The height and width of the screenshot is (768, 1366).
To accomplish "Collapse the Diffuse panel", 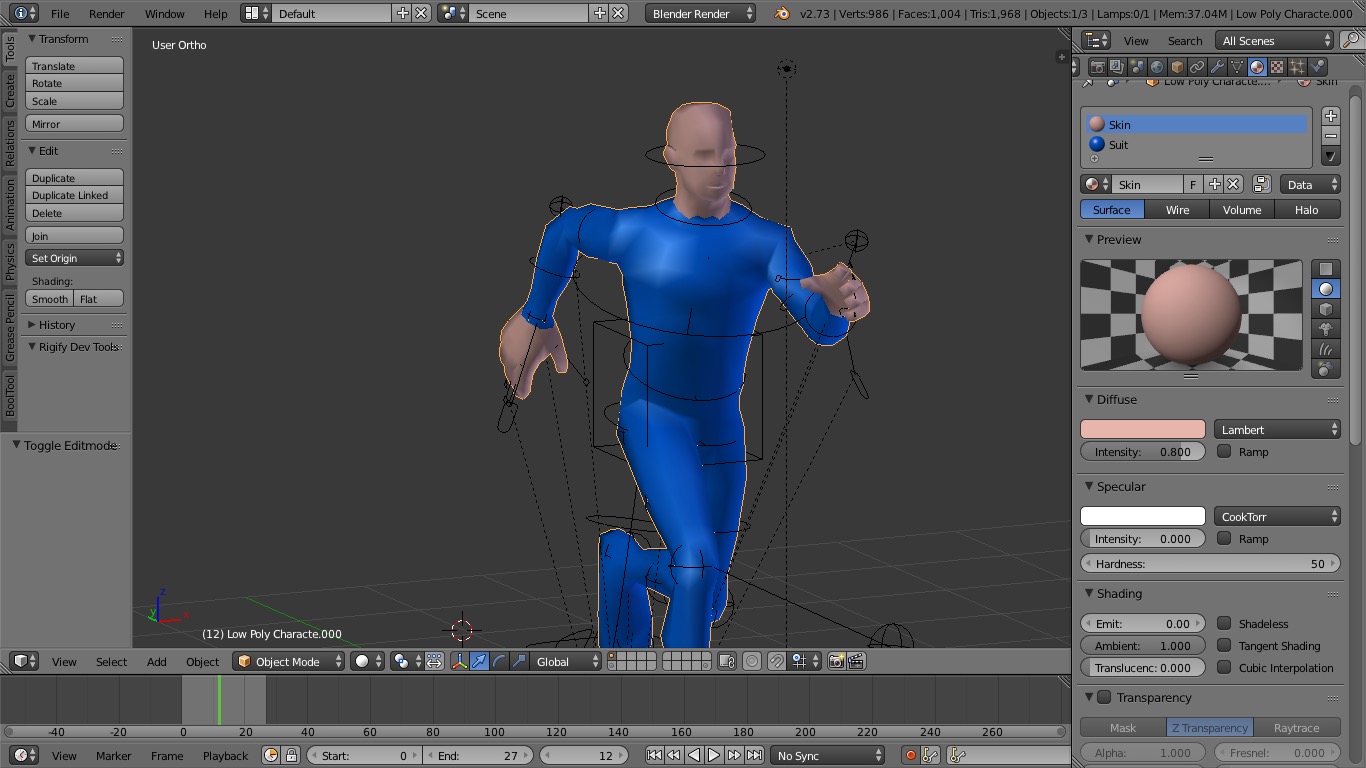I will (1090, 399).
